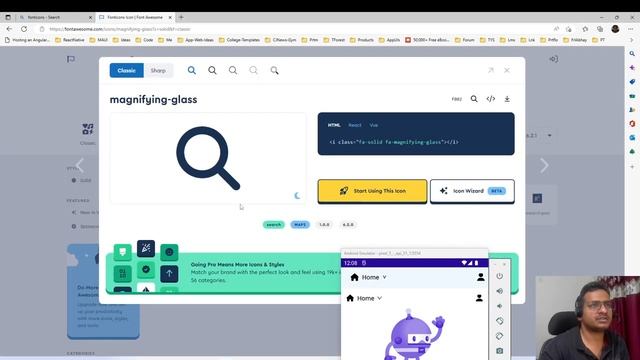This screenshot has height=360, width=640.
Task: Select the thin magnifying-glass style variant
Action: [253, 70]
